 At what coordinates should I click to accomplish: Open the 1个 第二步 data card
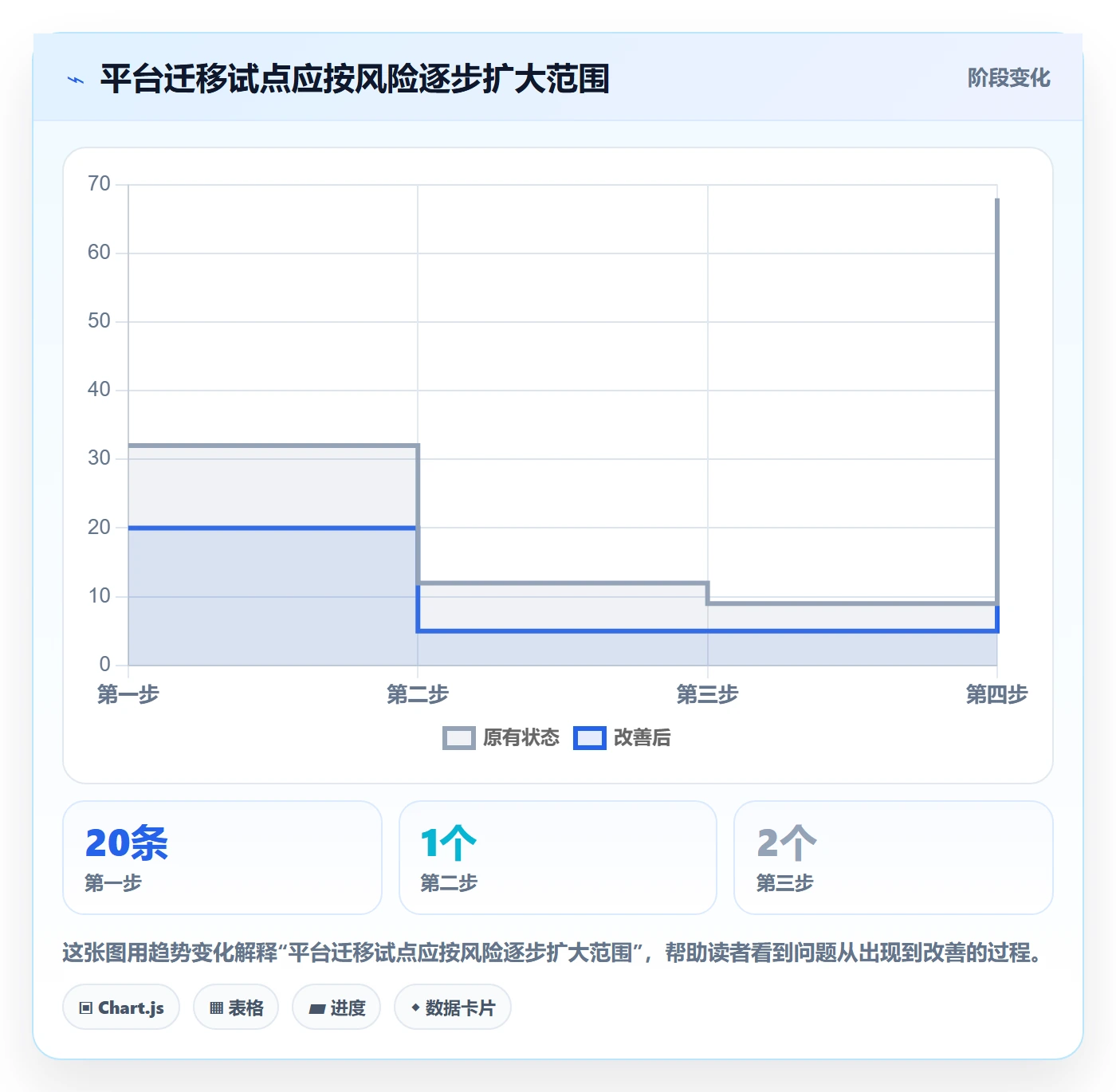(x=558, y=858)
